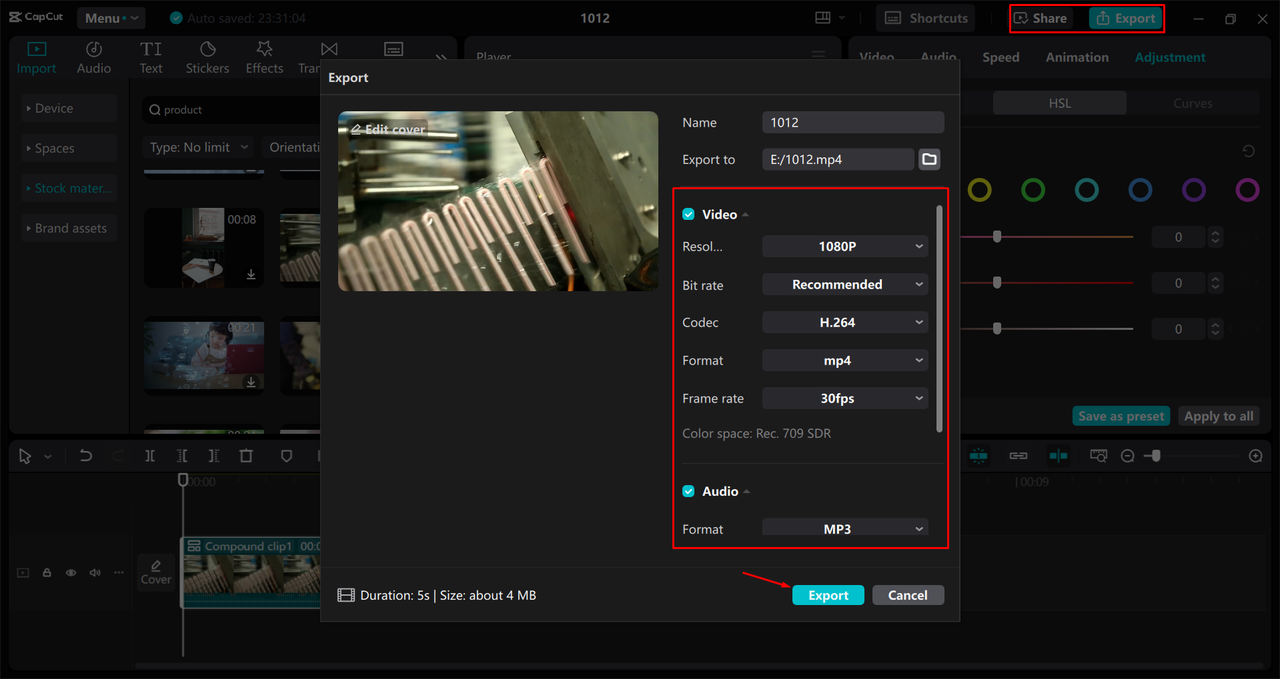Select the blue HSL color ring
This screenshot has width=1280, height=679.
coord(1140,189)
